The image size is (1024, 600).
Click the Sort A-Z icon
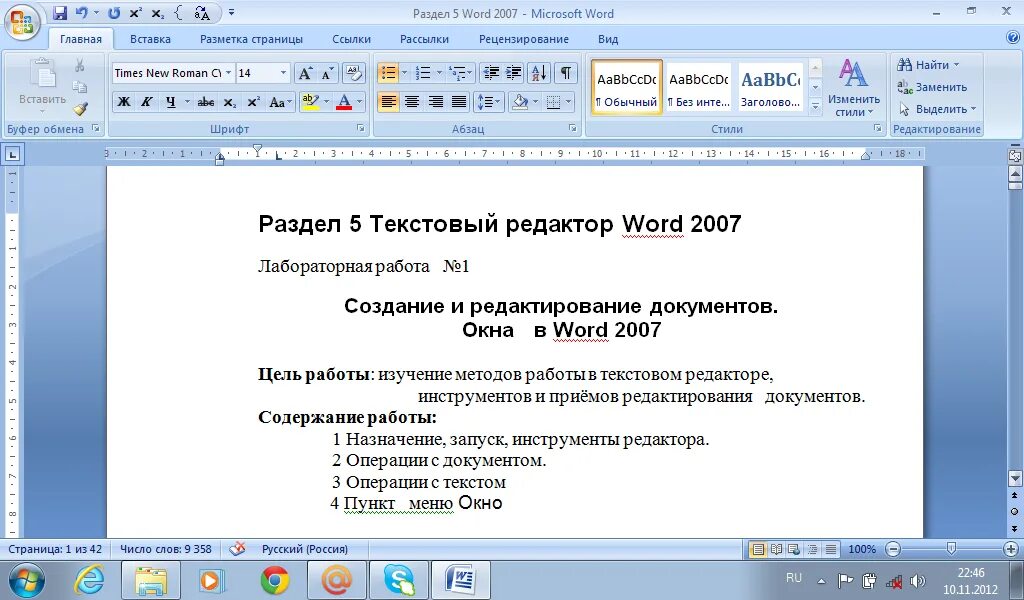[x=539, y=73]
